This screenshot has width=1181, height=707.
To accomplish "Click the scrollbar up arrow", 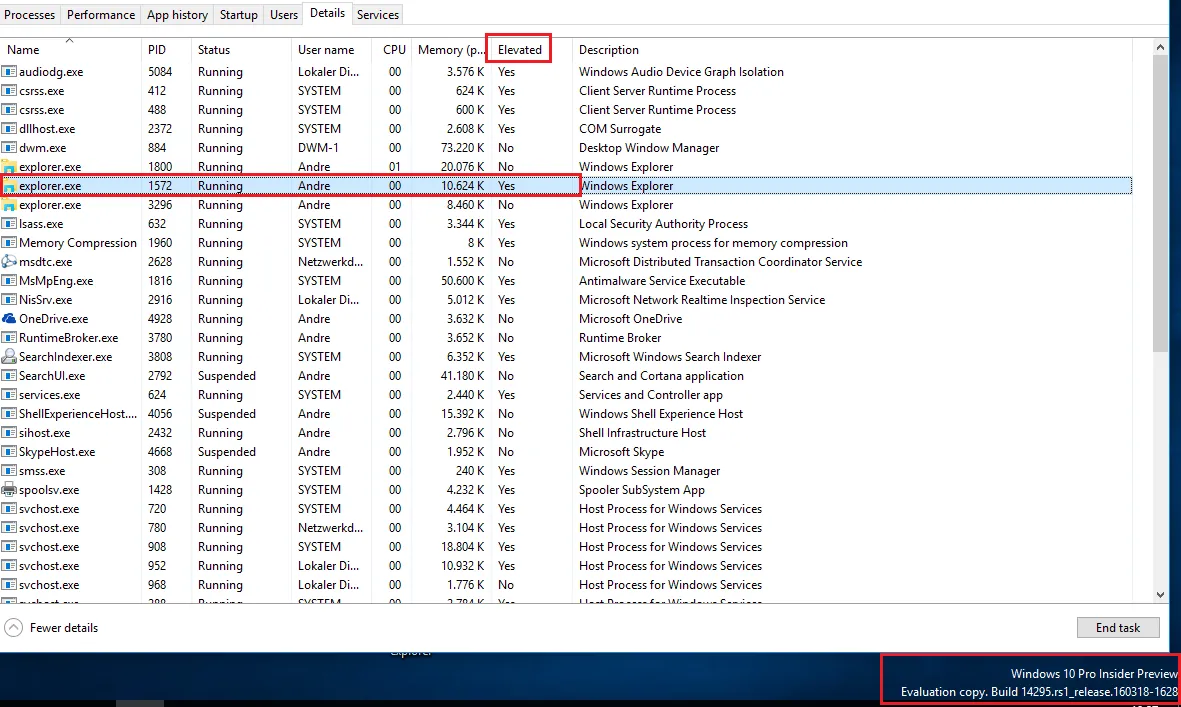I will pos(1160,47).
